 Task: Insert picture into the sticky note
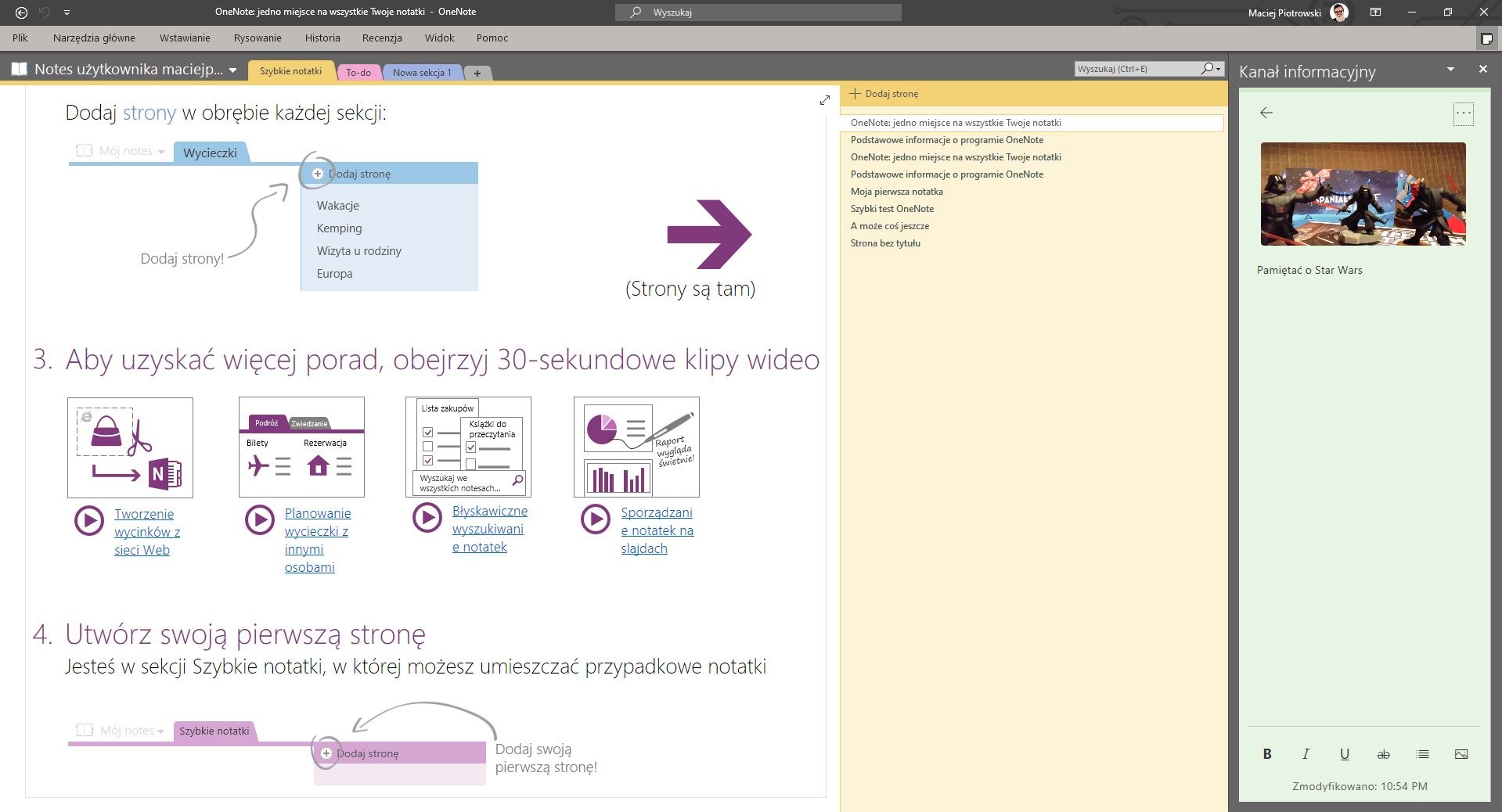pyautogui.click(x=1461, y=754)
